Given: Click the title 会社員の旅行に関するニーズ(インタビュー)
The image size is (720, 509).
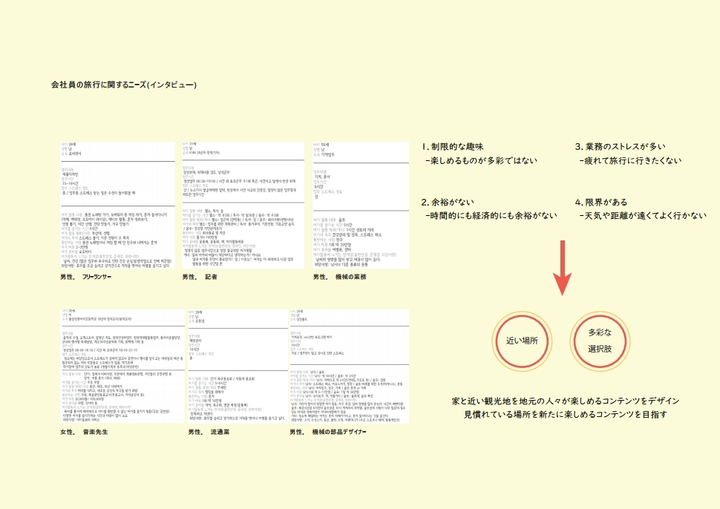Looking at the screenshot, I should tap(124, 85).
